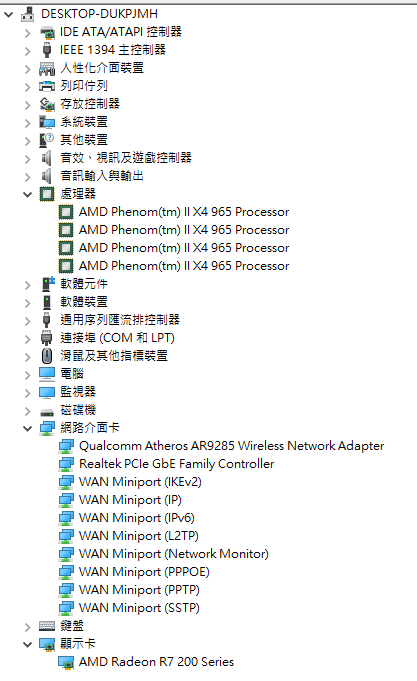Collapse the 處理器 processor category
Image resolution: width=417 pixels, height=681 pixels.
pos(27,194)
